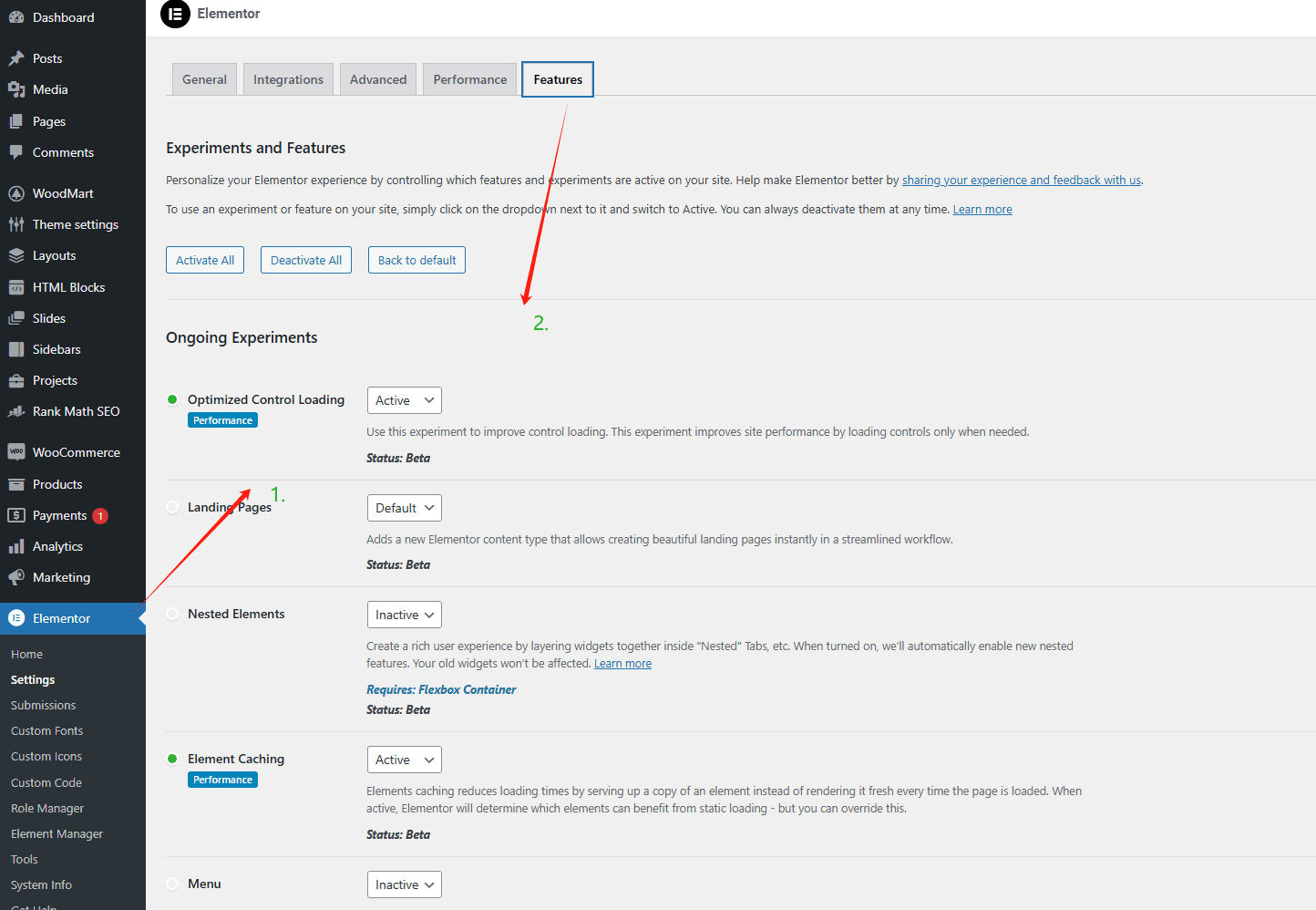Click the Experiments and Features heading
The width and height of the screenshot is (1316, 910).
256,148
